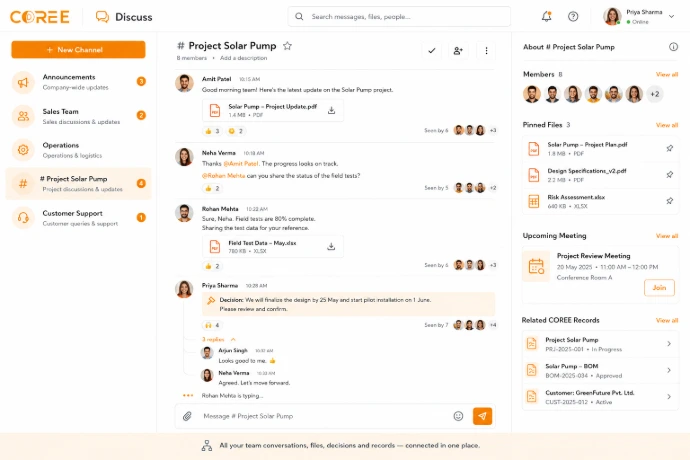Join the Project Review Meeting
This screenshot has height=460, width=690.
pos(659,287)
